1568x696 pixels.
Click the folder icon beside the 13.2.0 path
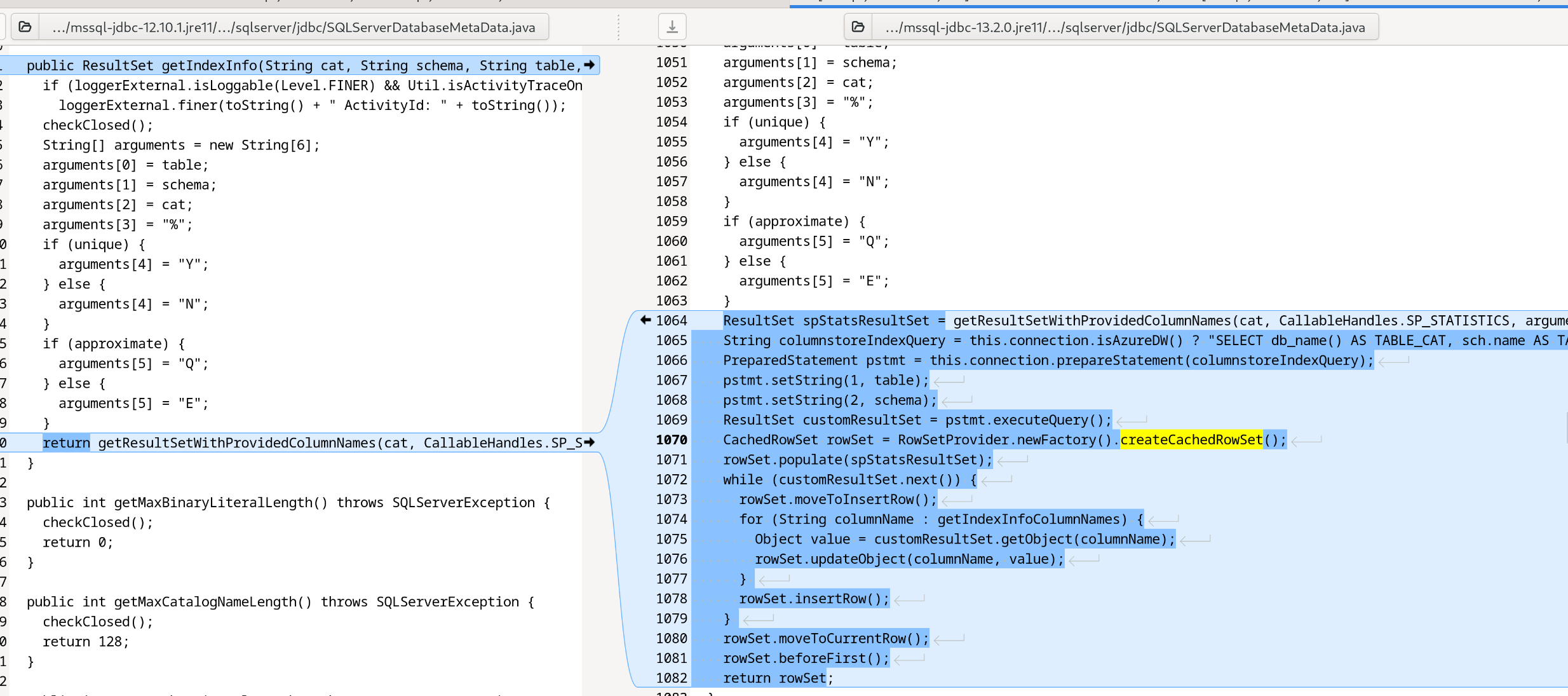(x=859, y=27)
